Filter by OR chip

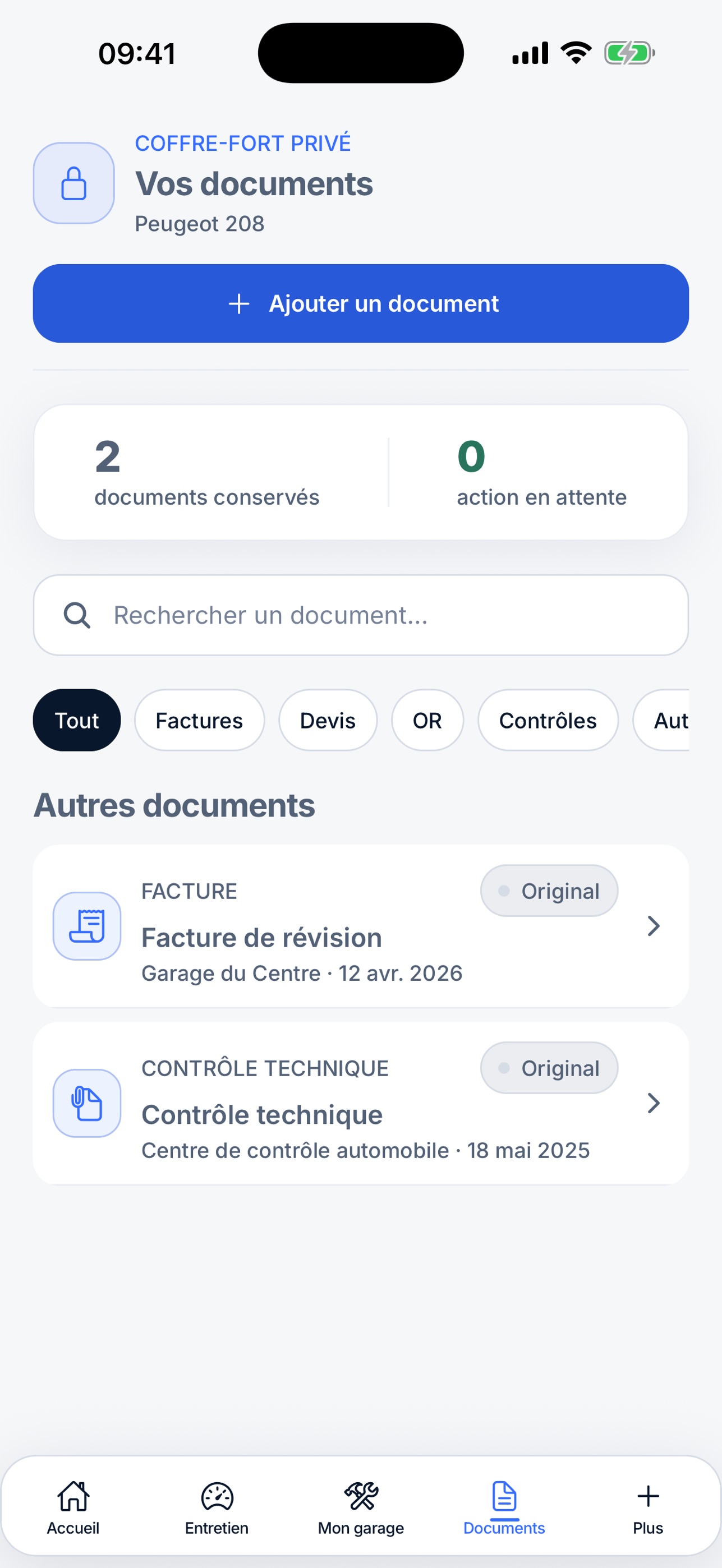427,720
